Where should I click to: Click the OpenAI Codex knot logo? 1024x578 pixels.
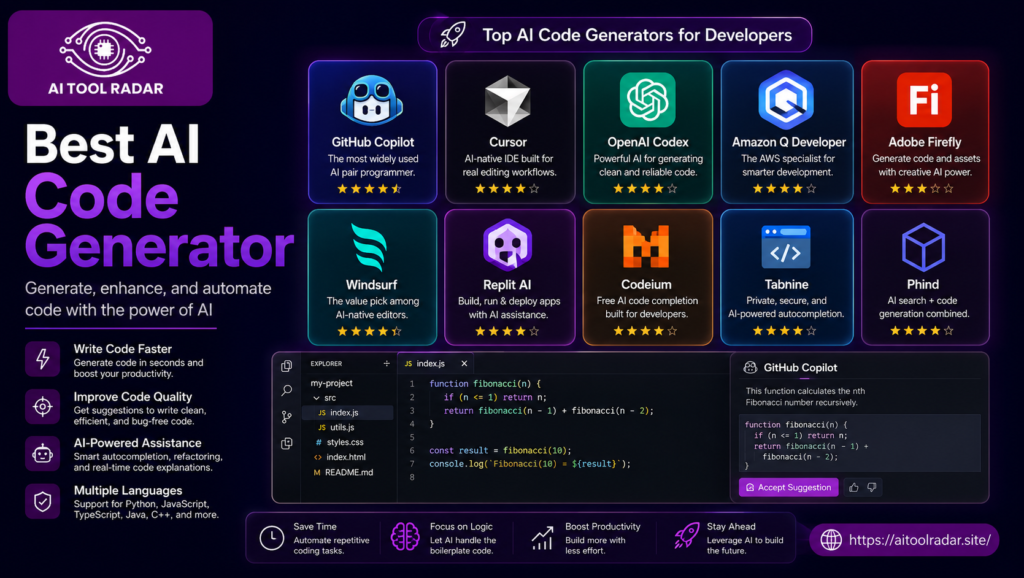[x=647, y=99]
